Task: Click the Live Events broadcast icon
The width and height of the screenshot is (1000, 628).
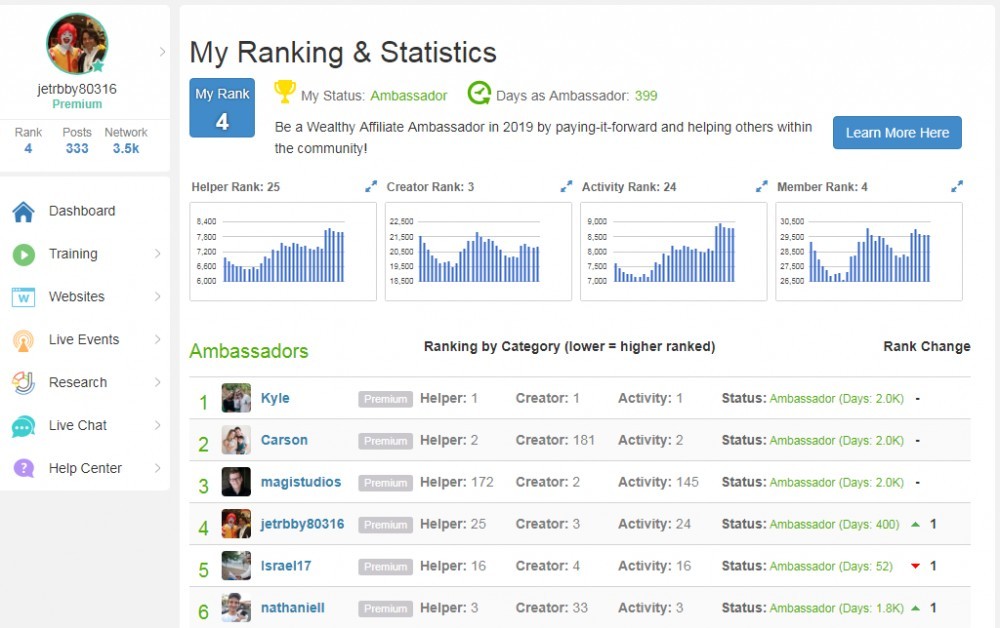Action: (x=24, y=340)
